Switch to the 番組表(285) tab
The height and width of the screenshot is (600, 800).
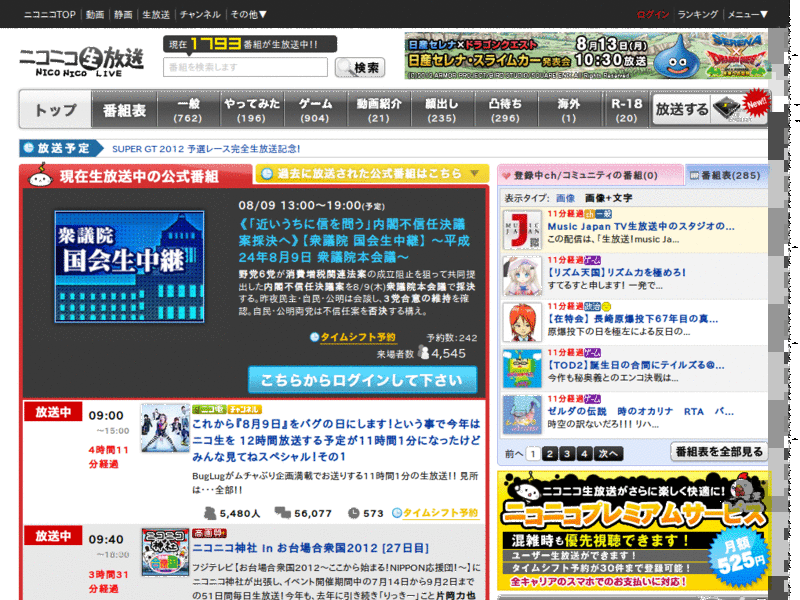[x=726, y=175]
